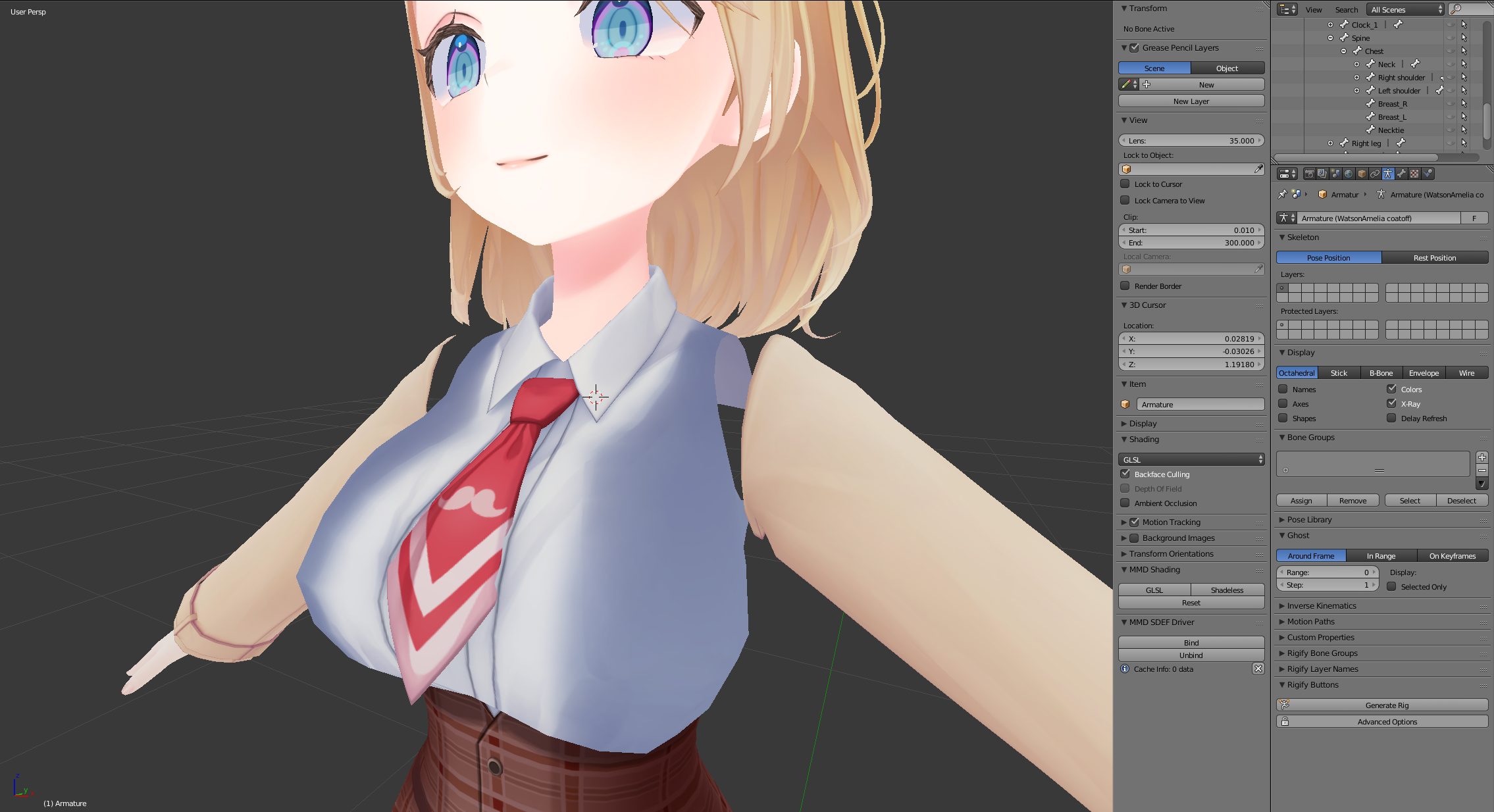Switch bone display to Stick

point(1339,372)
